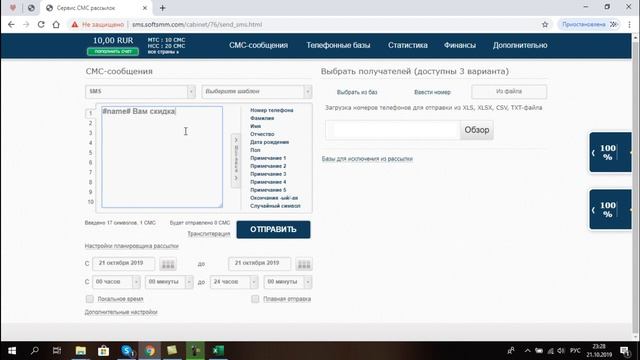
Task: Open the end 00 минуты dropdown
Action: coord(288,282)
